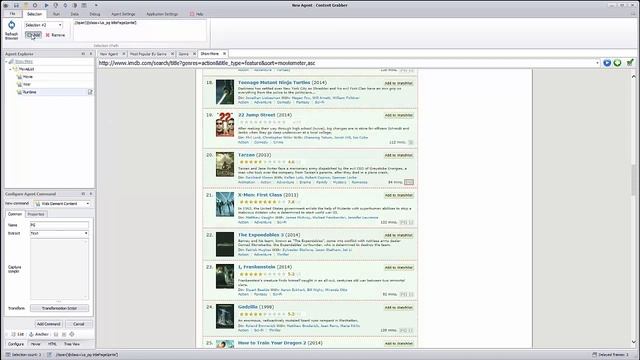
Task: Click the List button in bottom toolbar
Action: coord(18,334)
